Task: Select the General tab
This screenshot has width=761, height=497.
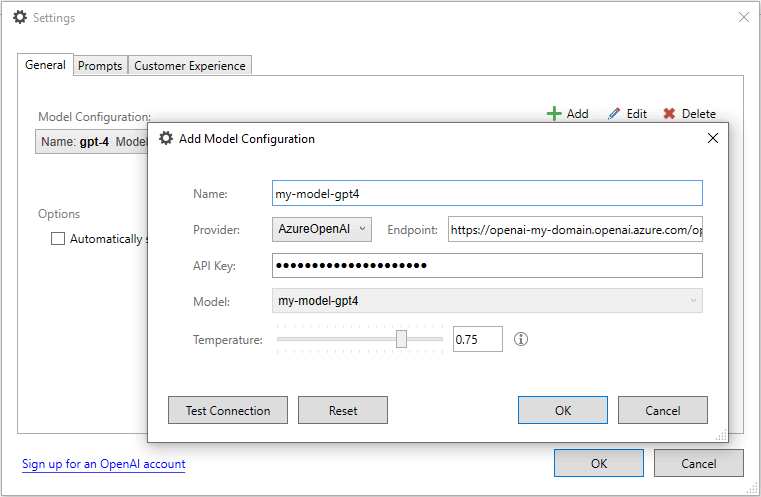Action: point(46,65)
